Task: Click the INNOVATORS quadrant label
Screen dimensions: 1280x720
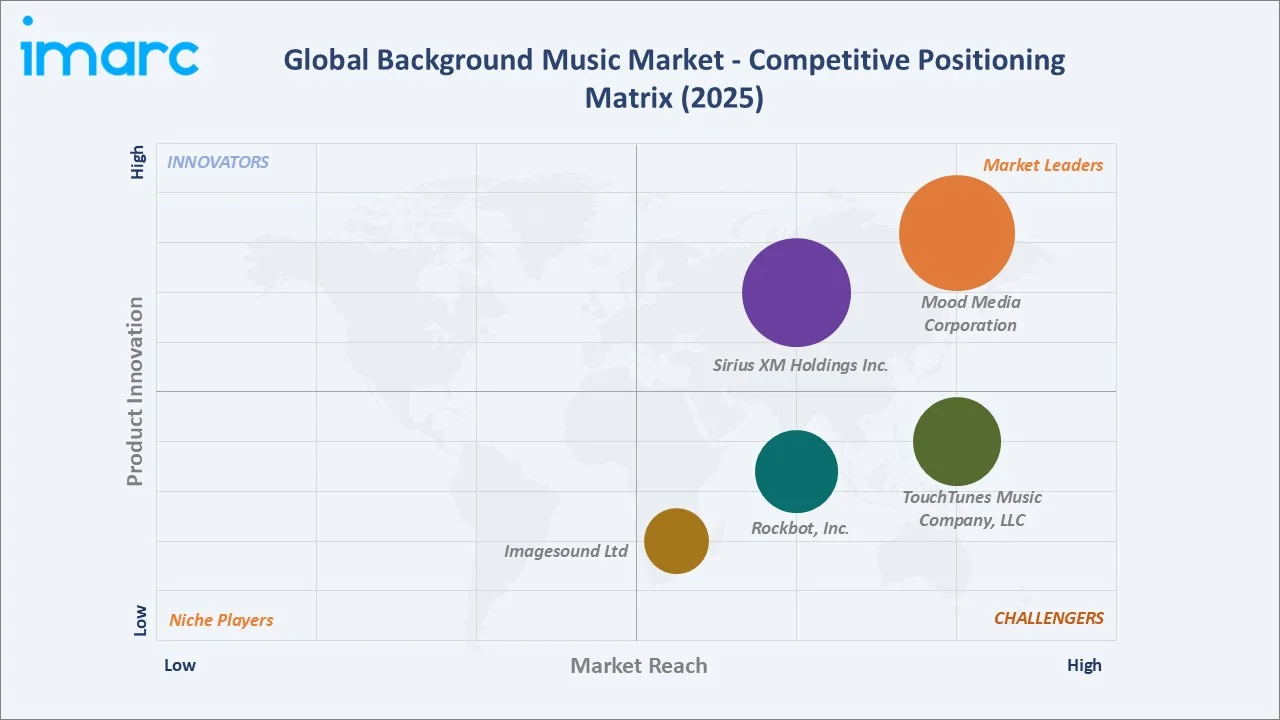Action: 218,162
